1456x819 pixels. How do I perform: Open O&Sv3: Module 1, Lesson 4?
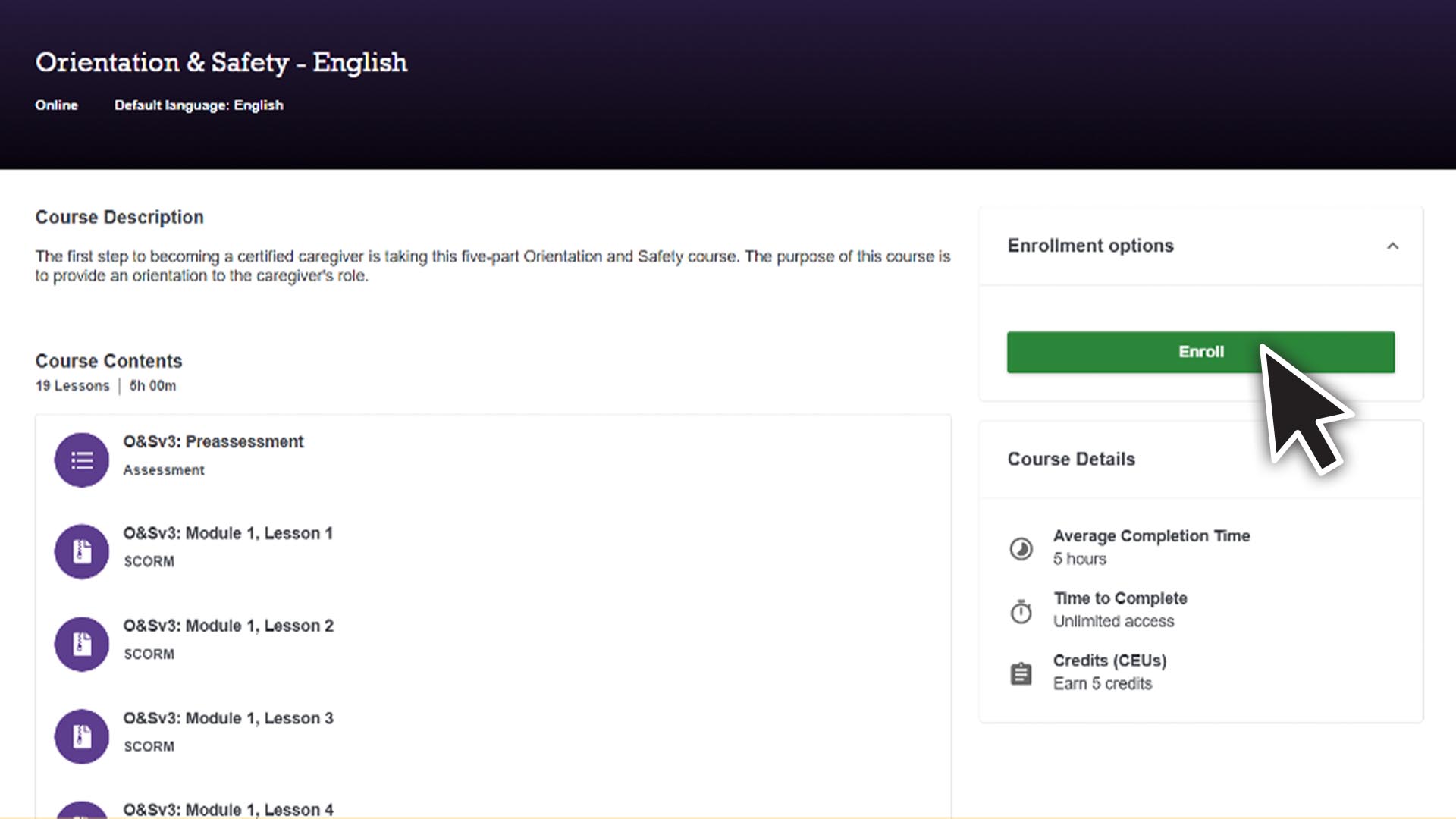coord(227,809)
